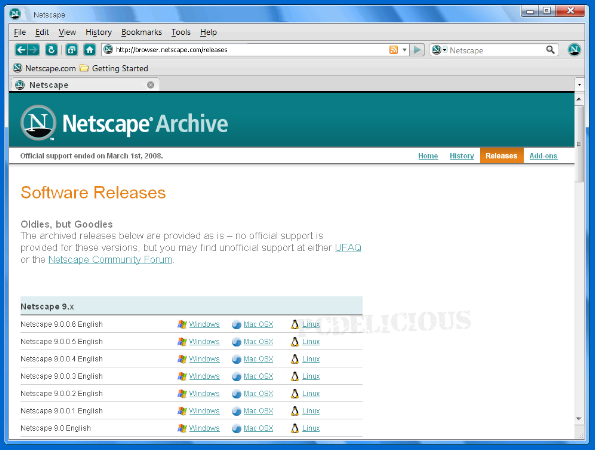Select the Releases navigation tab
Image resolution: width=595 pixels, height=450 pixels.
[502, 156]
